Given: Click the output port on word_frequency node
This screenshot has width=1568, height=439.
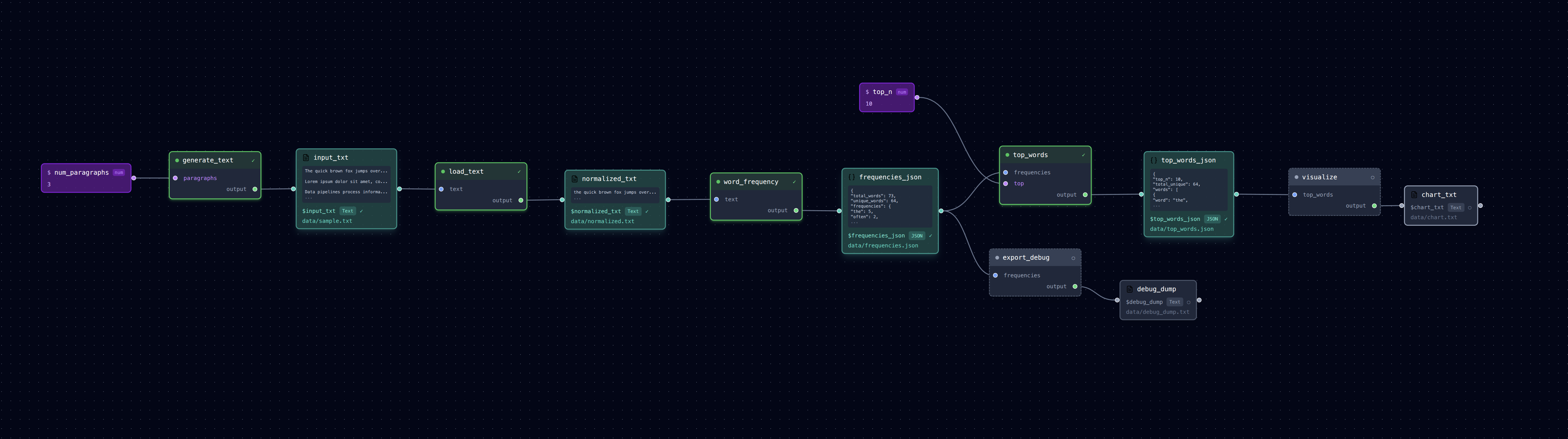Looking at the screenshot, I should point(797,210).
